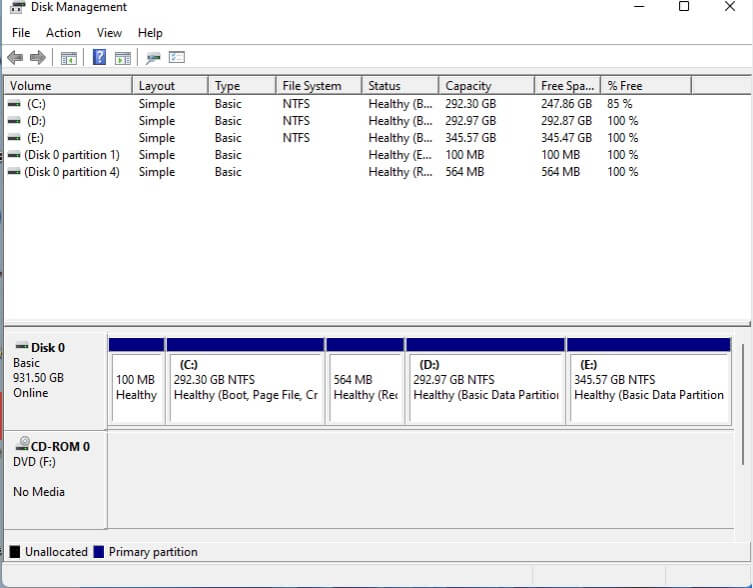Select the 100 MB Healthy partition block
This screenshot has width=753, height=588.
[137, 381]
